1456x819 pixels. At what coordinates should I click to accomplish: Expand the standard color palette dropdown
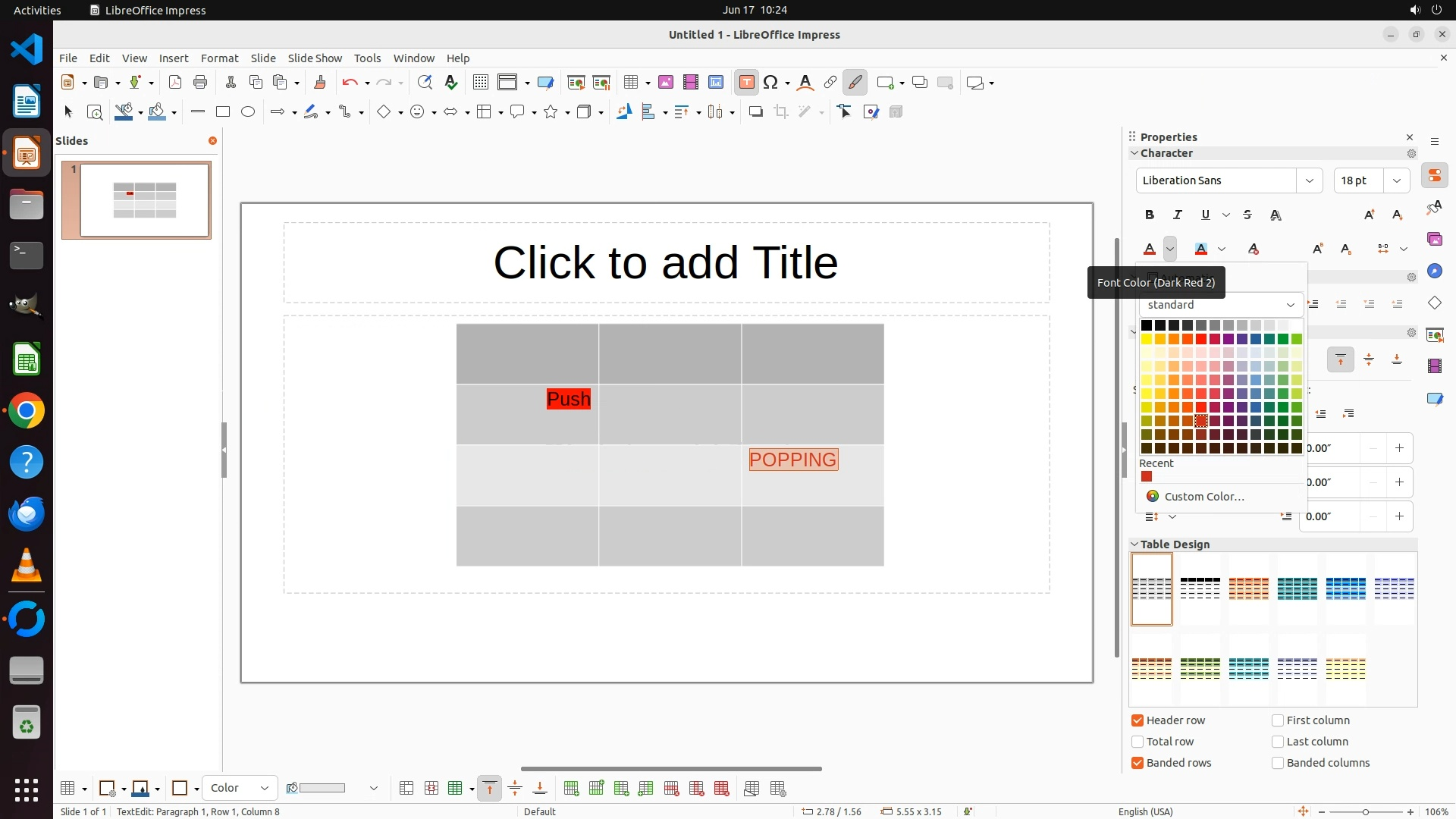click(1290, 305)
